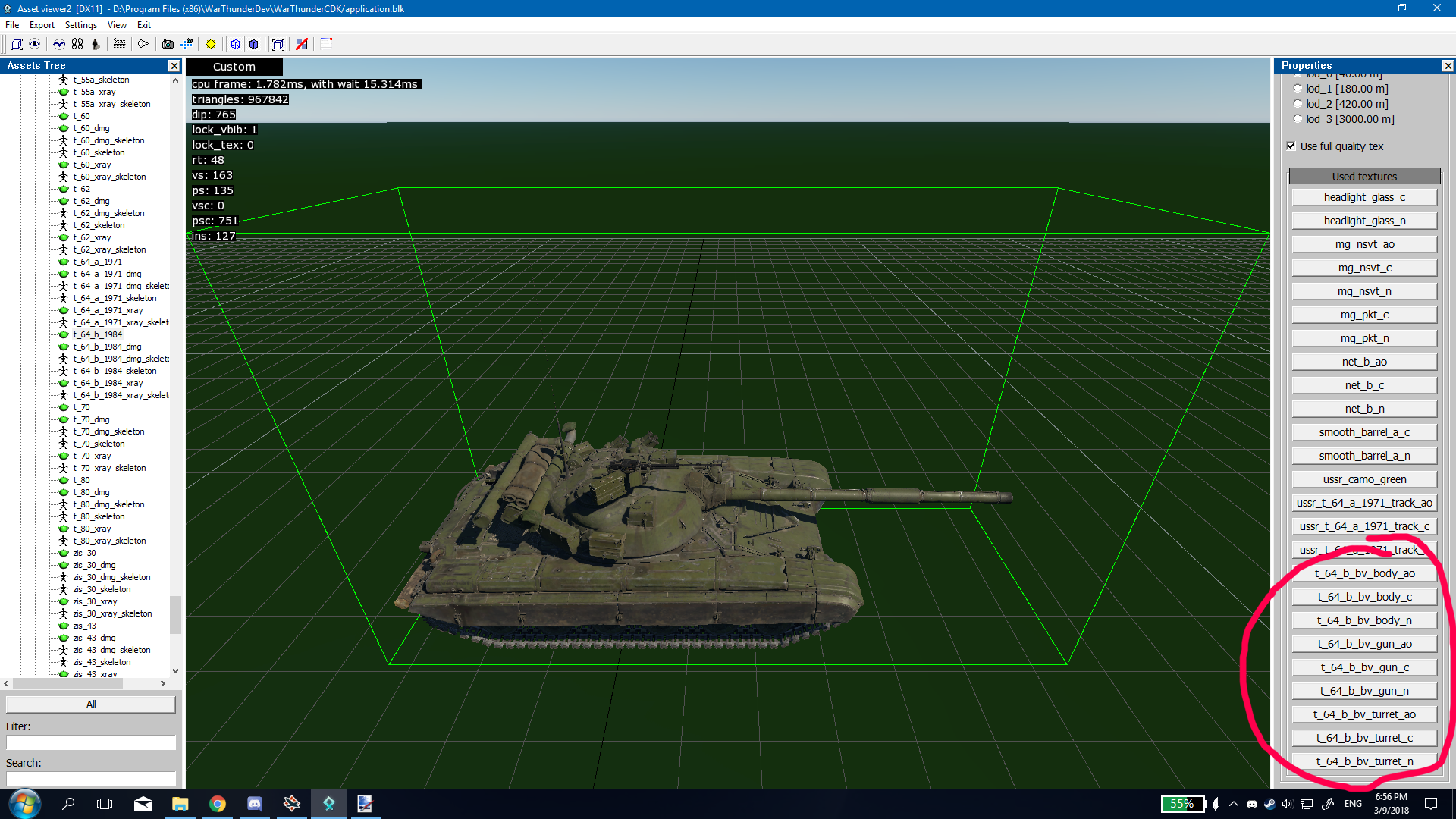The height and width of the screenshot is (819, 1456).
Task: Click the yellow sun lighting icon
Action: pyautogui.click(x=211, y=44)
